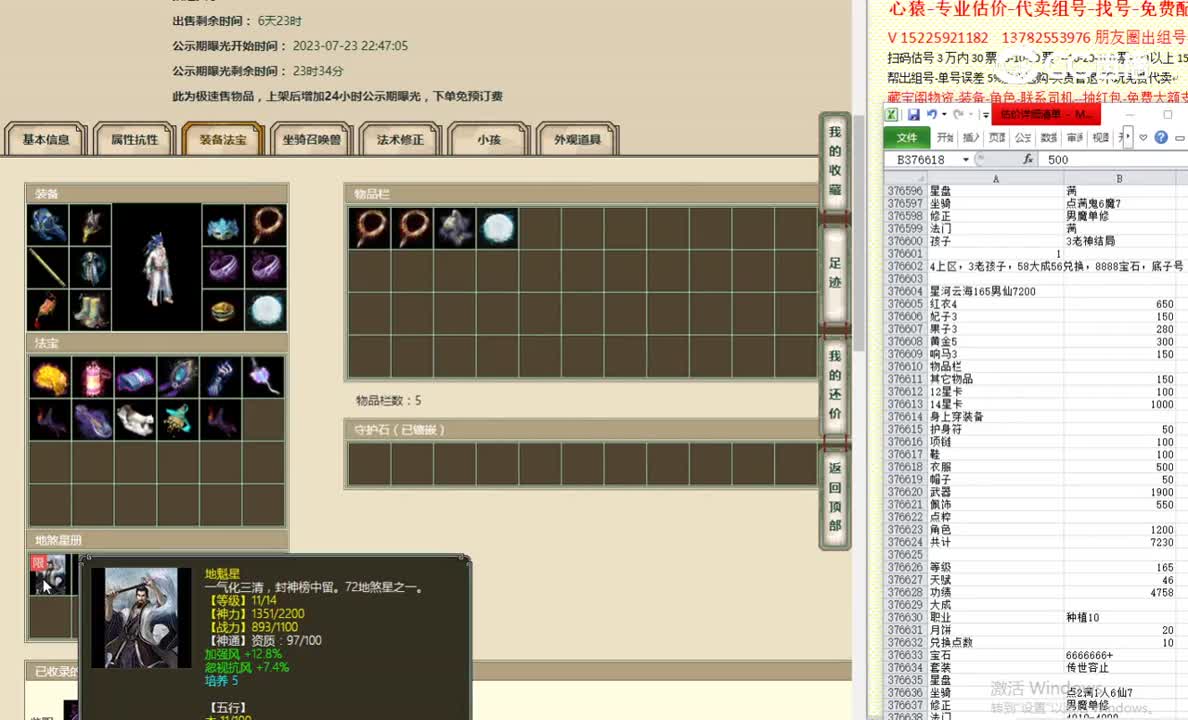The width and height of the screenshot is (1188, 720).
Task: Expand the Quick Access Toolbar customize dropdown
Action: click(986, 115)
